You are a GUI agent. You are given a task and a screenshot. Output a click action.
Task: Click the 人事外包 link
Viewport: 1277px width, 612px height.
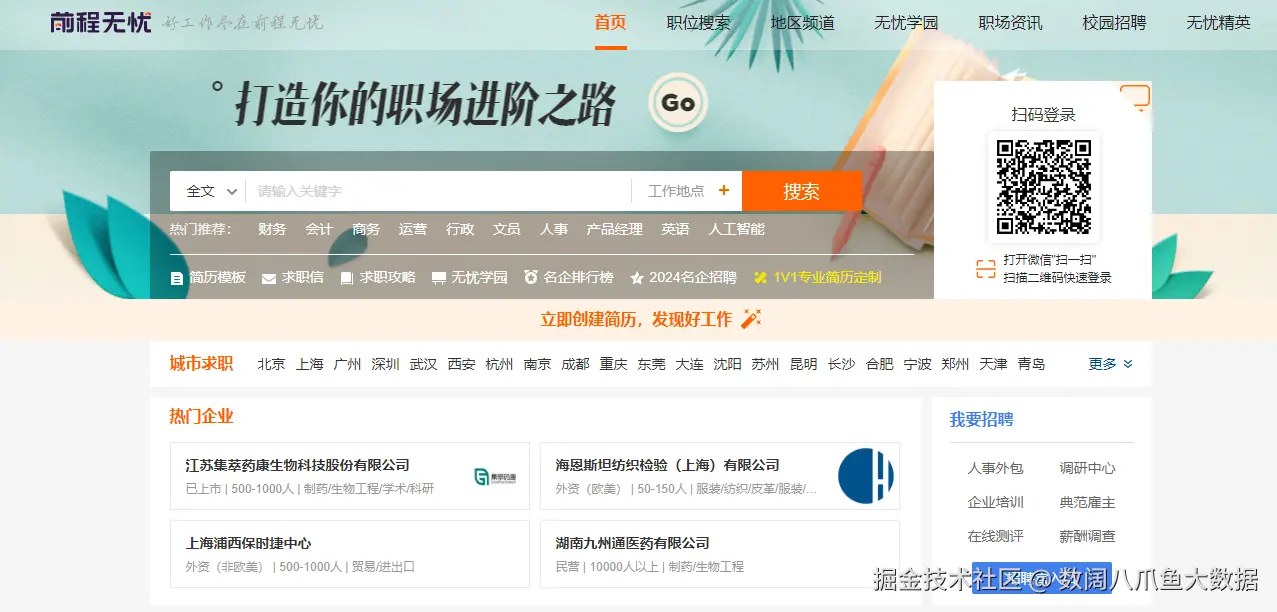[995, 468]
